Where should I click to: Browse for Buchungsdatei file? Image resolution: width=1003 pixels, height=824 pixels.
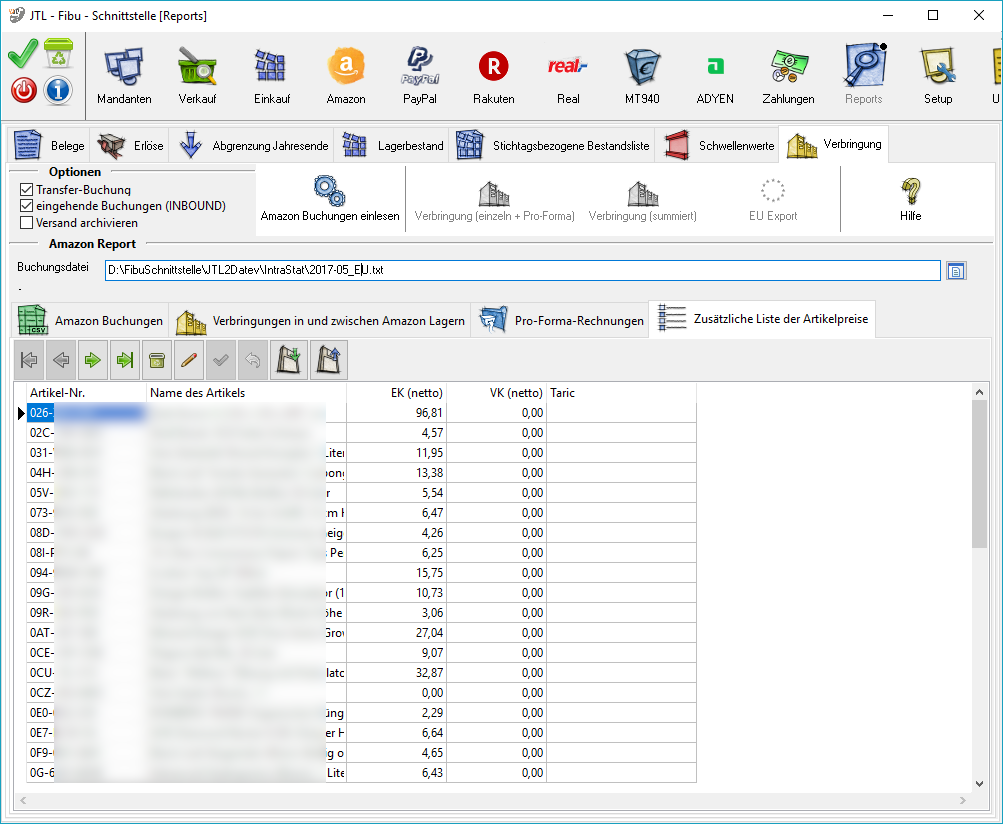click(x=956, y=271)
